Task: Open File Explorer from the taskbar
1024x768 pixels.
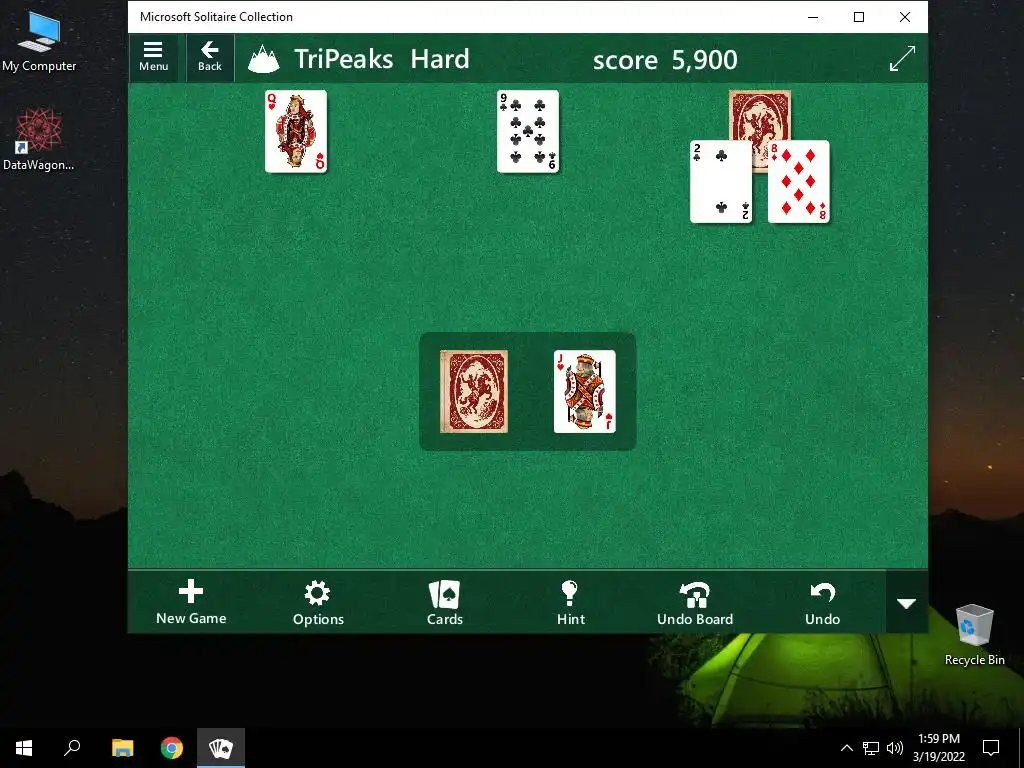Action: [122, 748]
